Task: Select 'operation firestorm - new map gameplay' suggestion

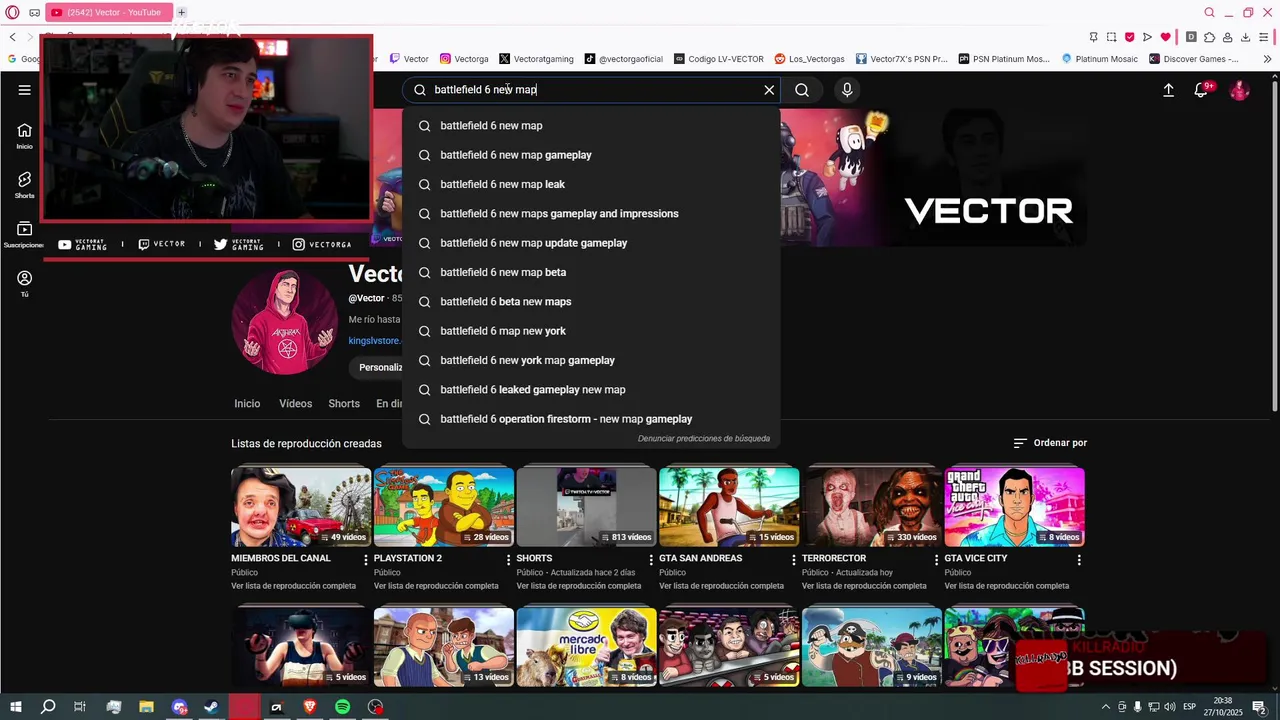Action: [x=591, y=419]
